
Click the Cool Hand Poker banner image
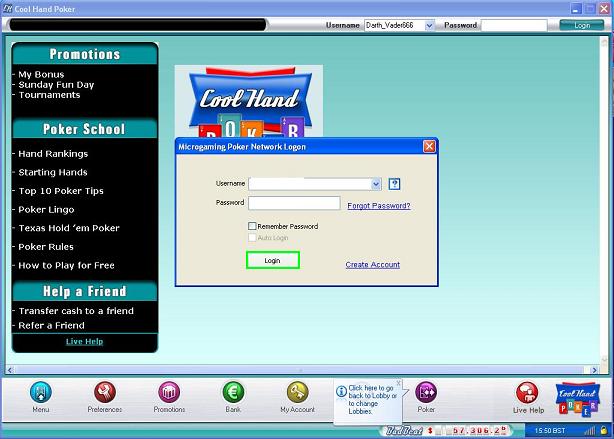[249, 101]
